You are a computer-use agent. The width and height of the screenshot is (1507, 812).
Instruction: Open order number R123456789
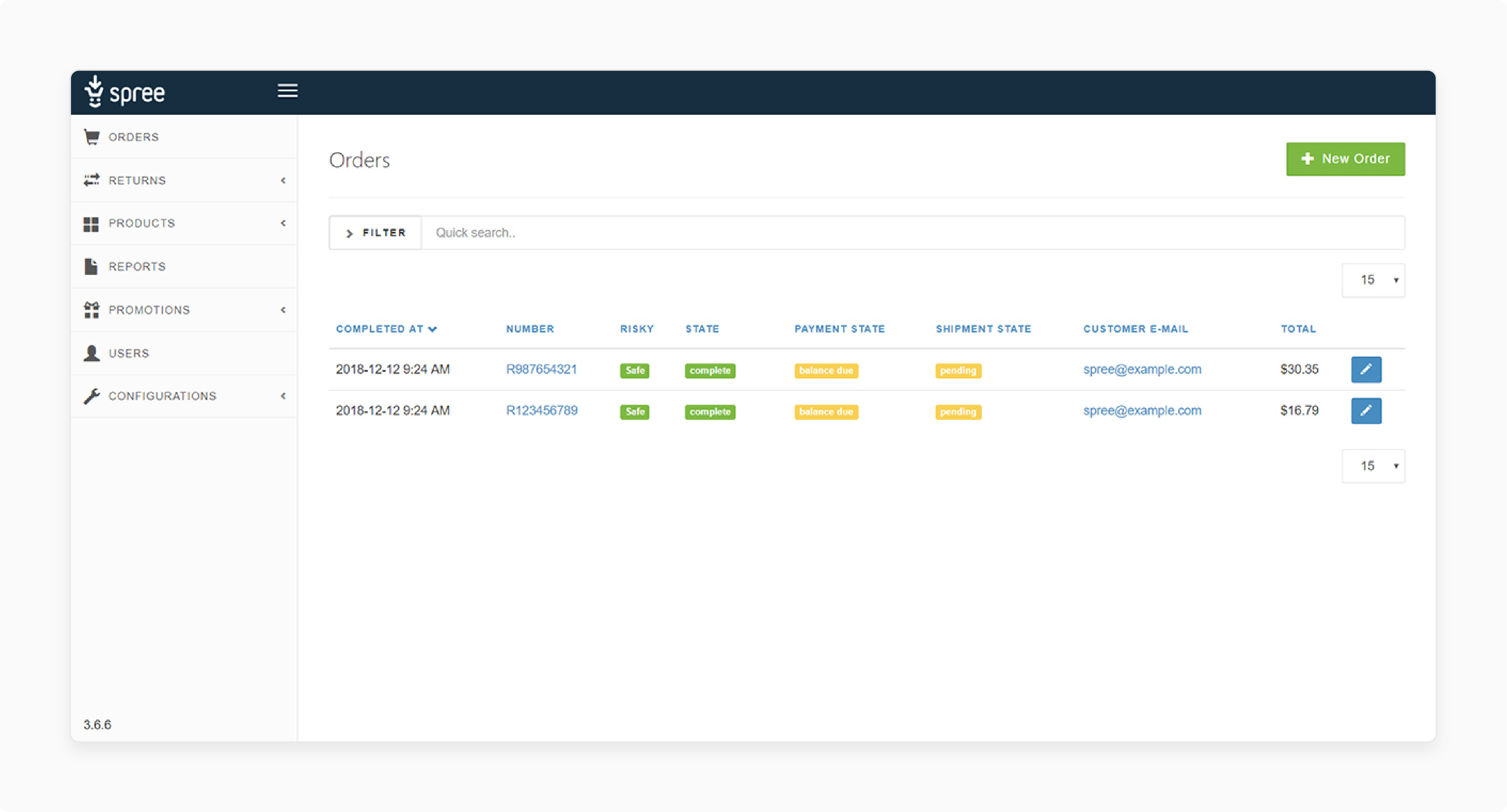[x=542, y=410]
